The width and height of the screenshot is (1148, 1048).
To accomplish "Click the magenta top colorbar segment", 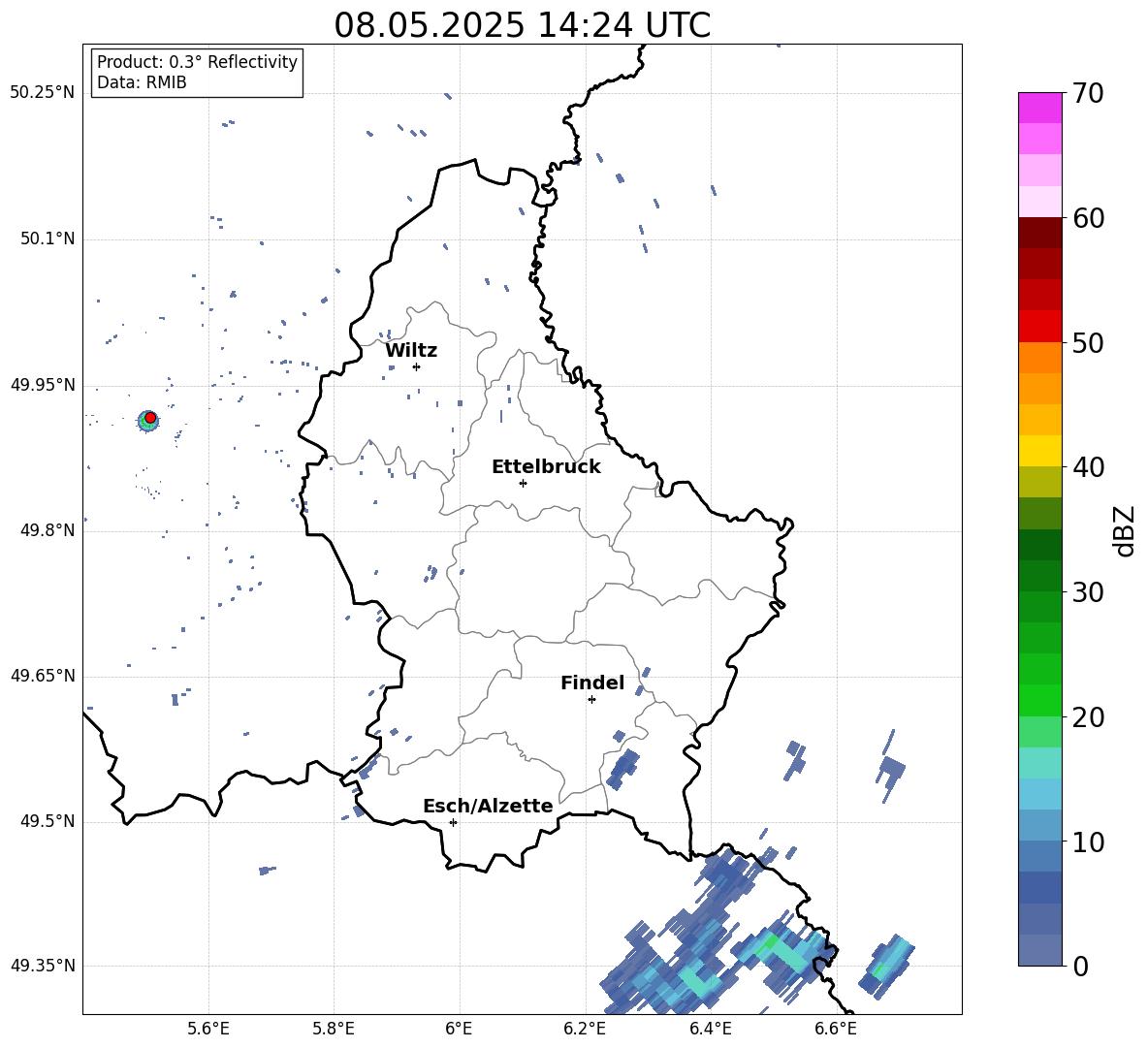I will tap(1039, 108).
